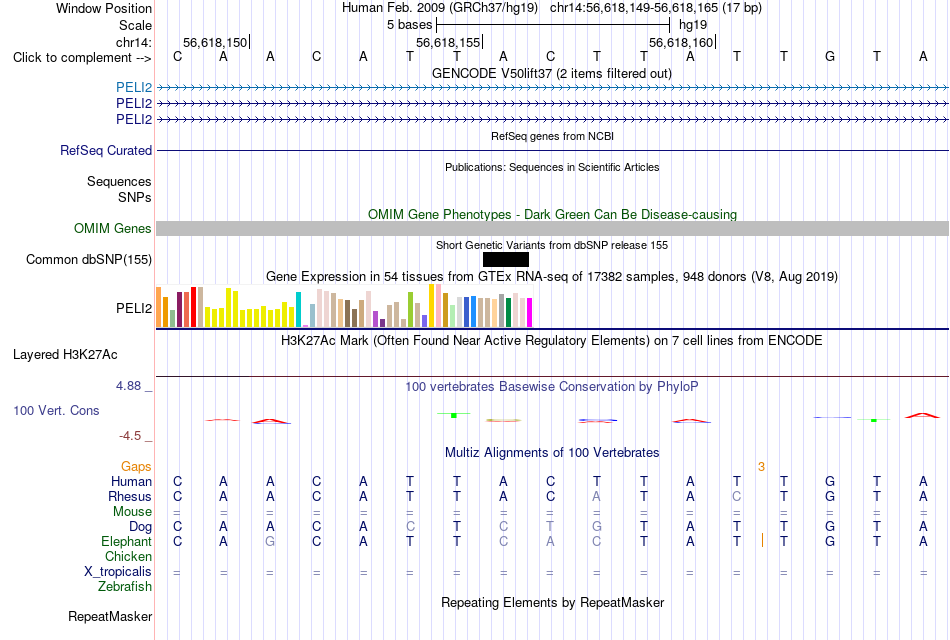The height and width of the screenshot is (640, 950).
Task: Click the GTEx Gene Expression in 54 tissues title
Action: pos(552,277)
